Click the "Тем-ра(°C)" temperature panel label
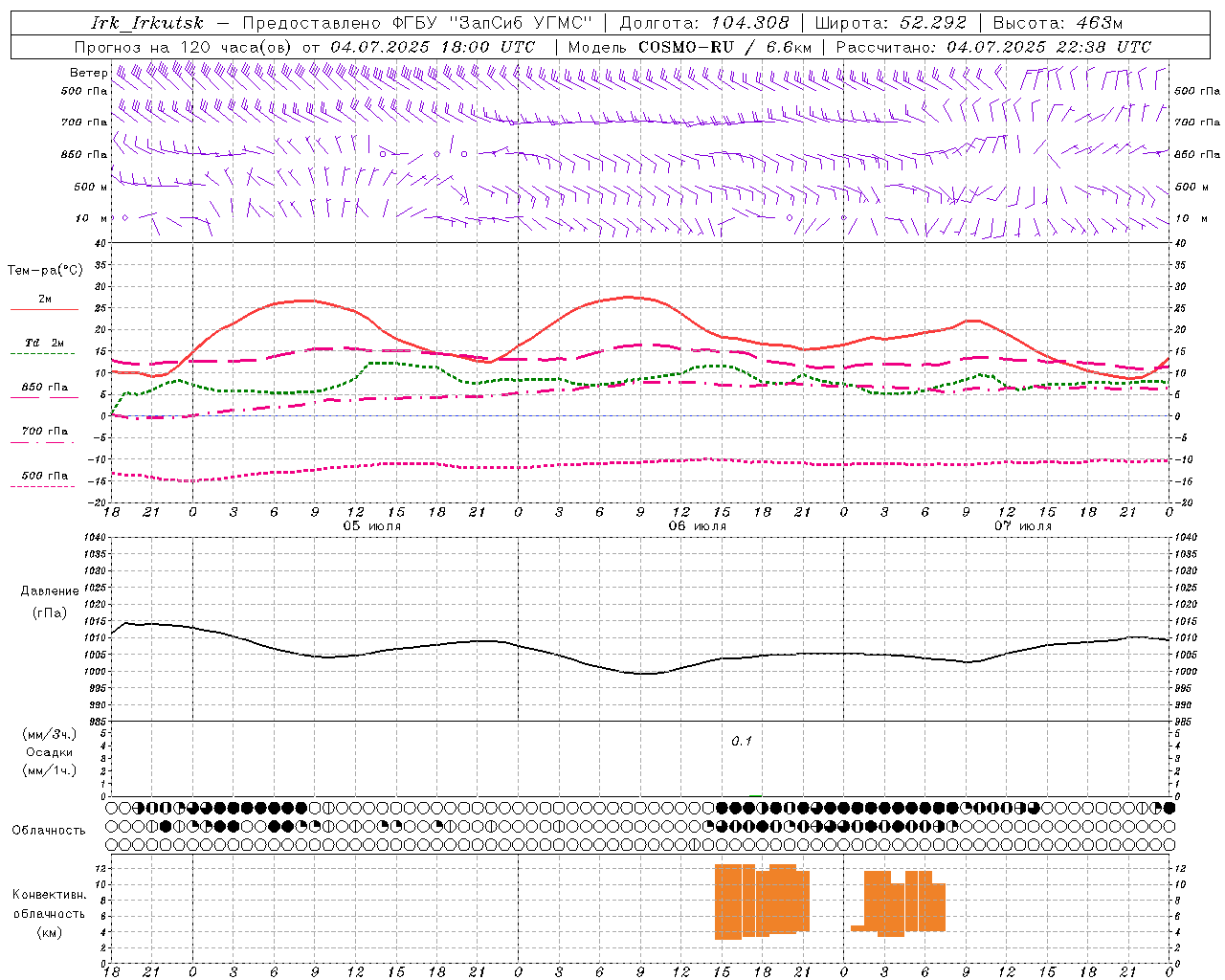Viewport: 1225px width, 980px height. pos(45,271)
